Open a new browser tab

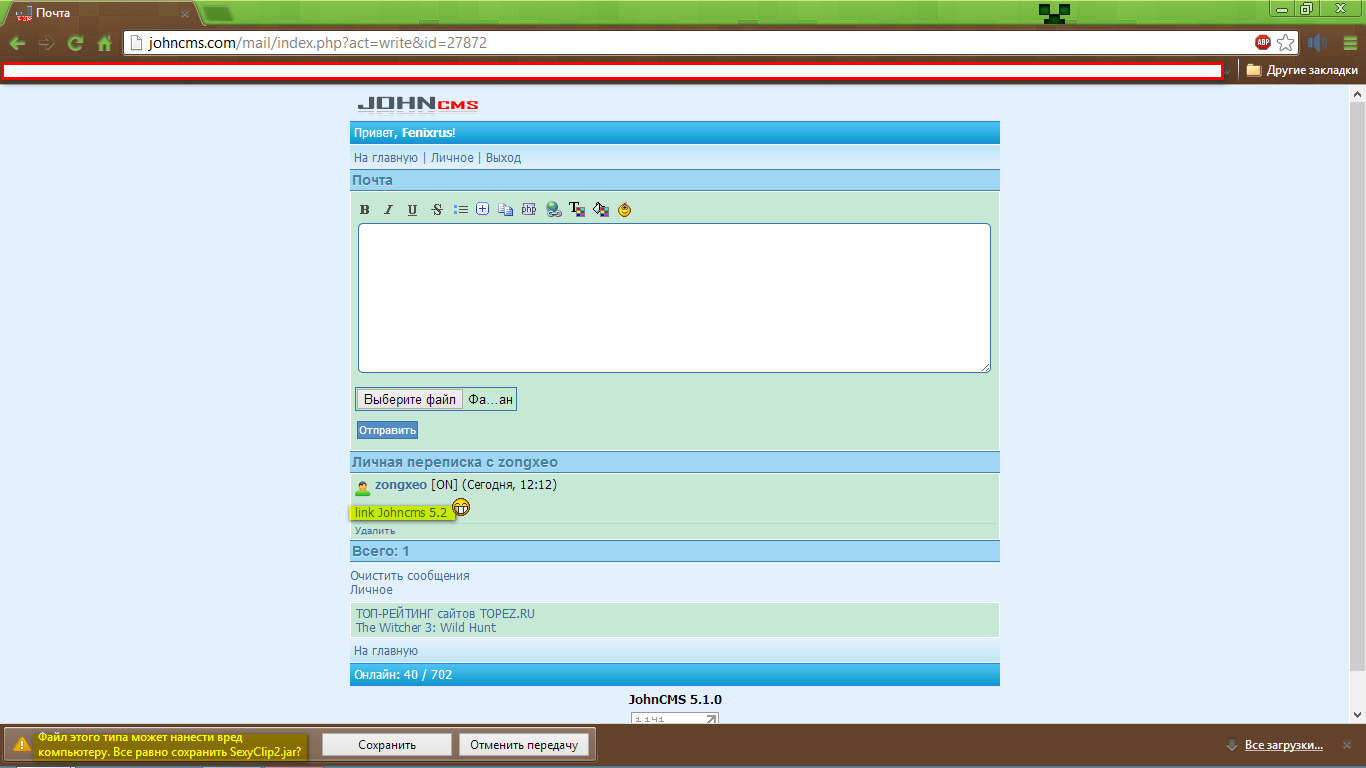tap(217, 14)
